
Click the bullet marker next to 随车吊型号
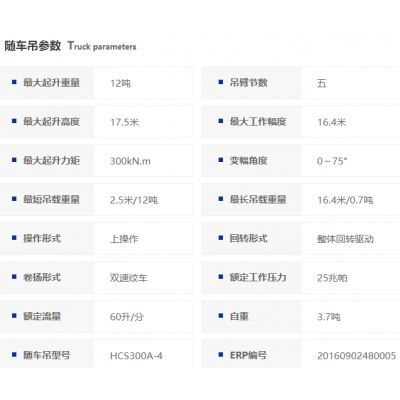14,354
